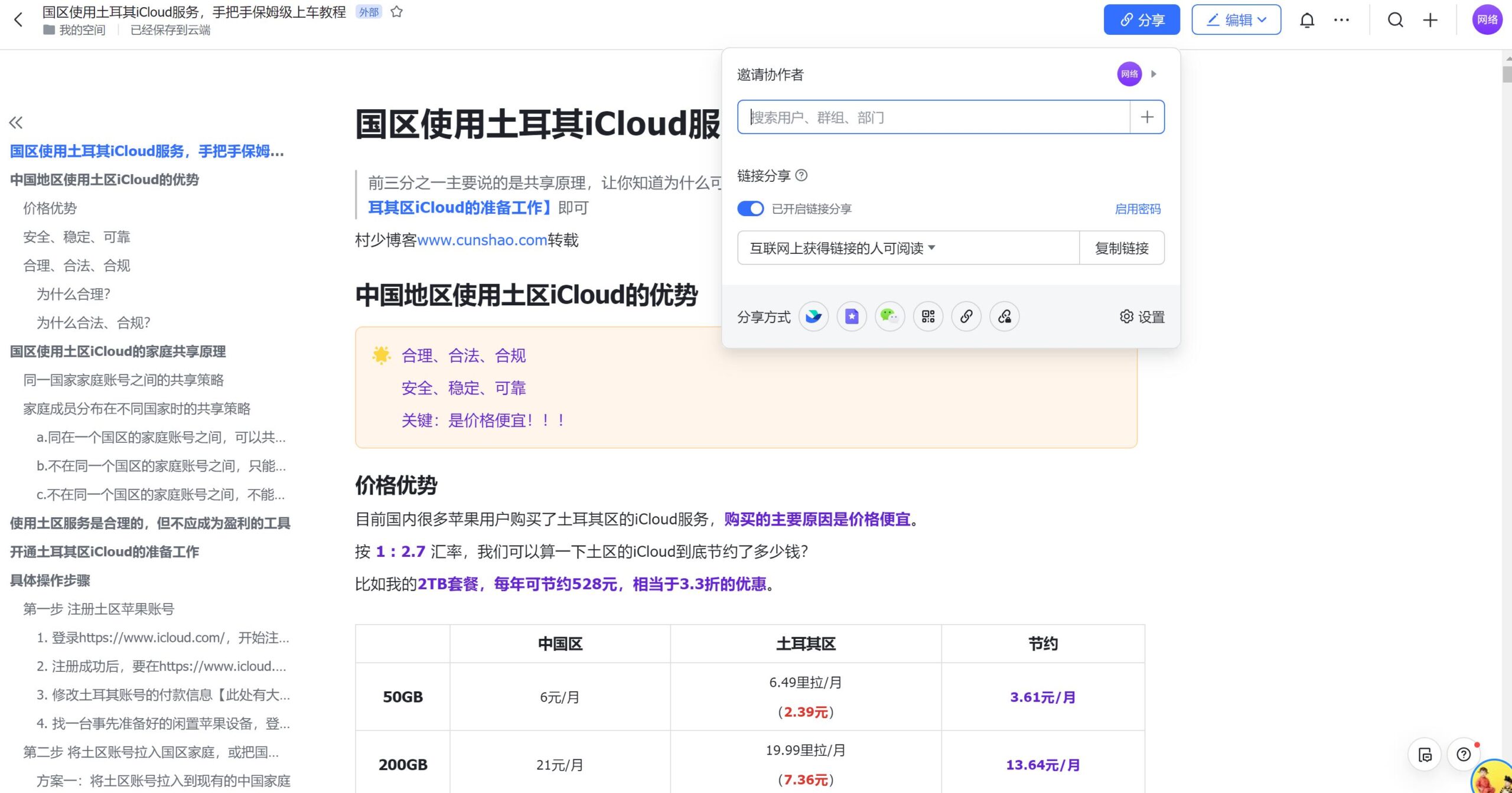
Task: Jump to 家庭成员分布在不同国家时的共享策略
Action: click(136, 409)
